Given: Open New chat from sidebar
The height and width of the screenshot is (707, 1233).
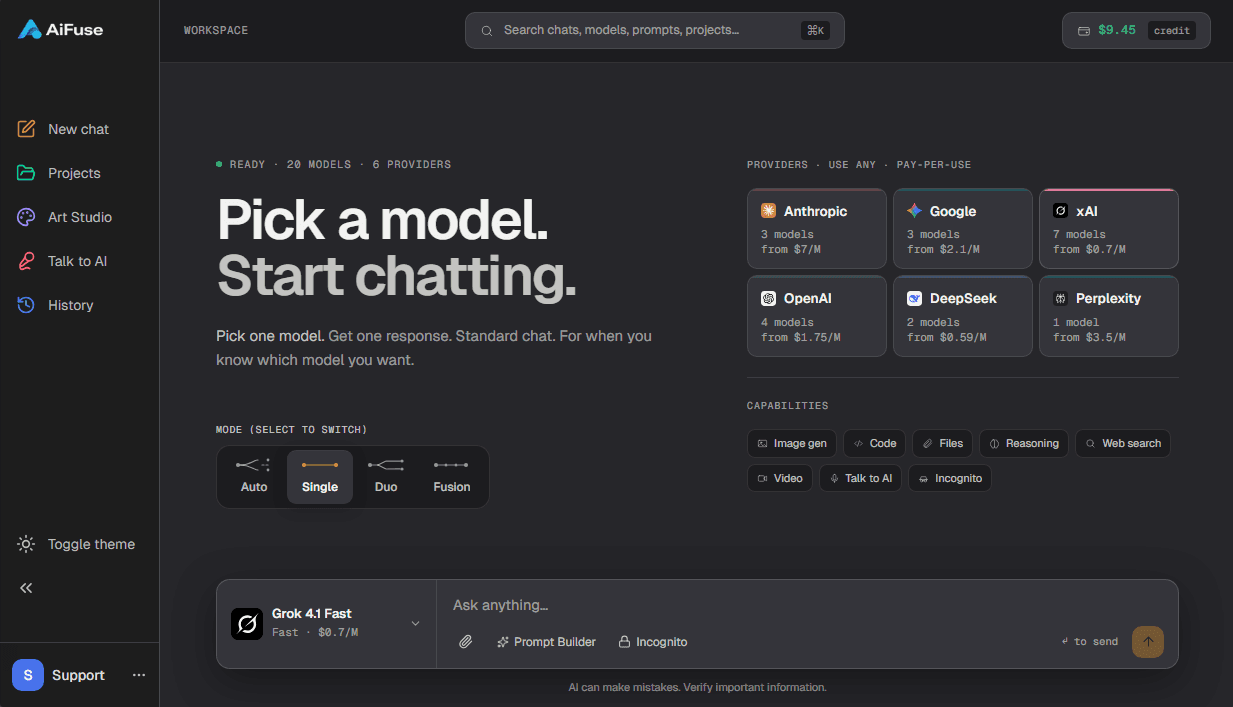Looking at the screenshot, I should click(x=79, y=129).
